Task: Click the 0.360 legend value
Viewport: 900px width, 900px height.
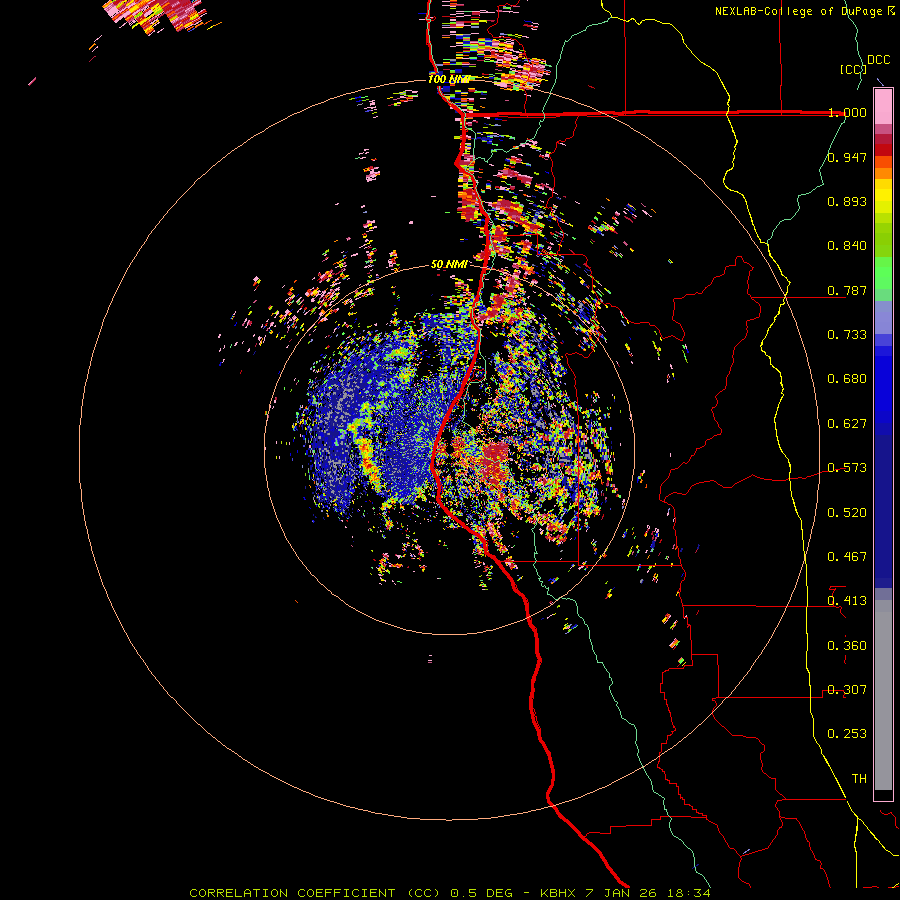Action: coord(847,646)
